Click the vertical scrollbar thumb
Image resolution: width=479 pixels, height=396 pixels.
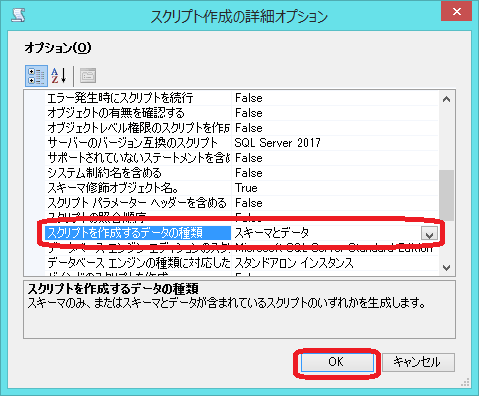(x=446, y=195)
